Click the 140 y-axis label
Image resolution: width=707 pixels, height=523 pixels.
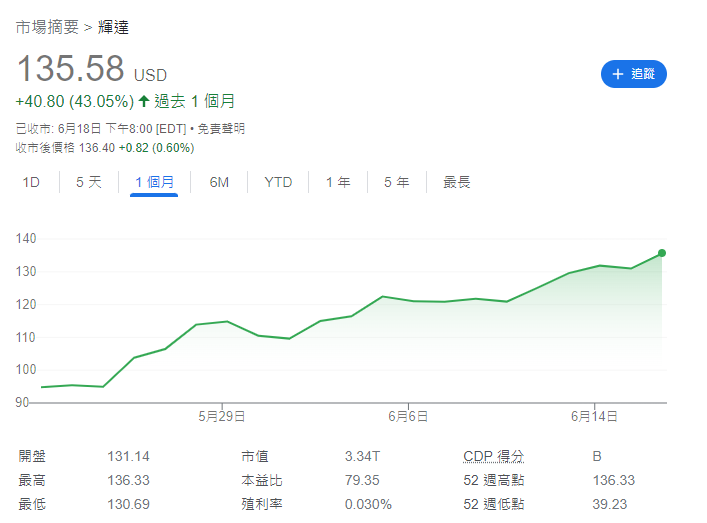pos(26,239)
